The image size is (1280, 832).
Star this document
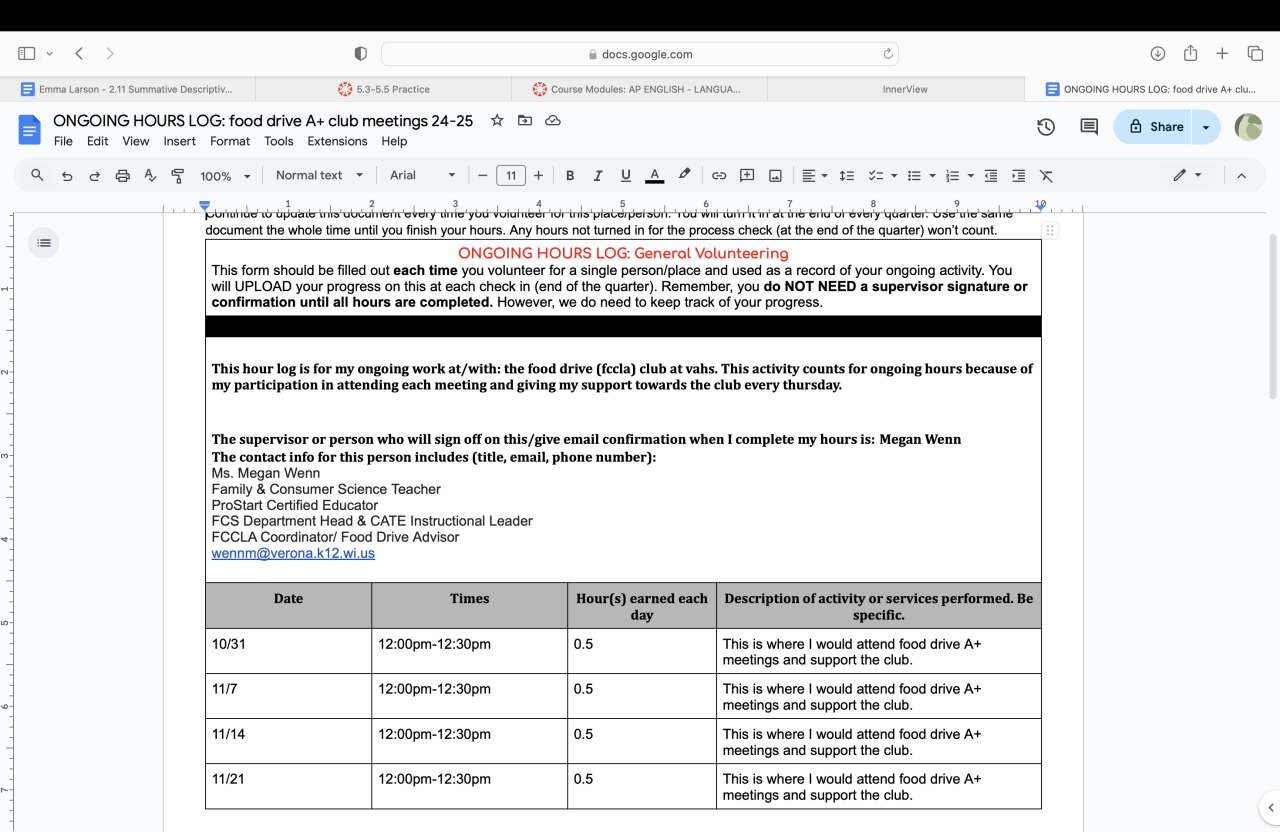(x=497, y=121)
